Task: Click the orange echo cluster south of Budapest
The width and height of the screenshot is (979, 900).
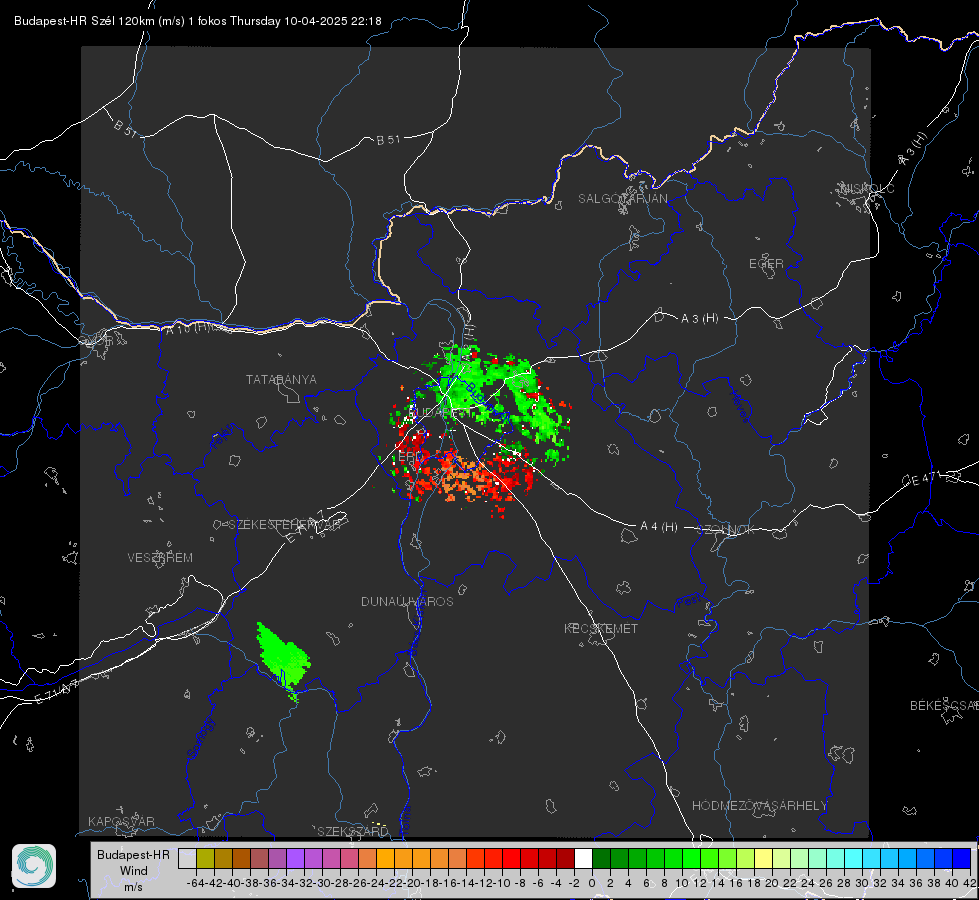Action: coord(465,478)
